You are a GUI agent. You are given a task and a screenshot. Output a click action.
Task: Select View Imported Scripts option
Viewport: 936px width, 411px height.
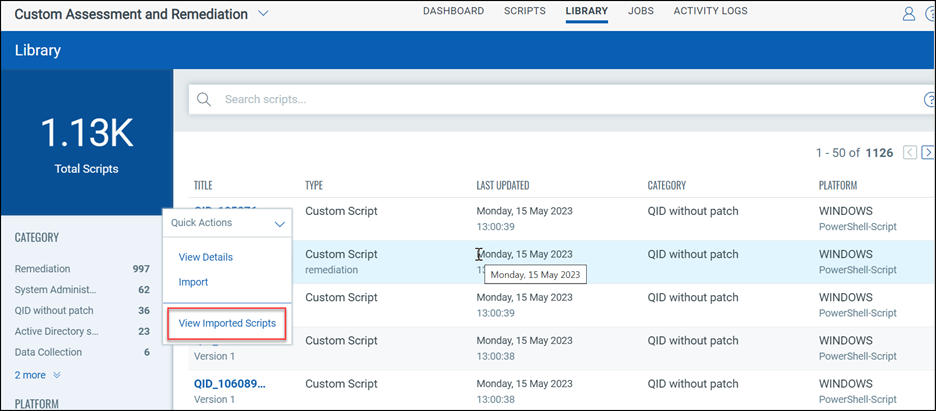[x=227, y=323]
